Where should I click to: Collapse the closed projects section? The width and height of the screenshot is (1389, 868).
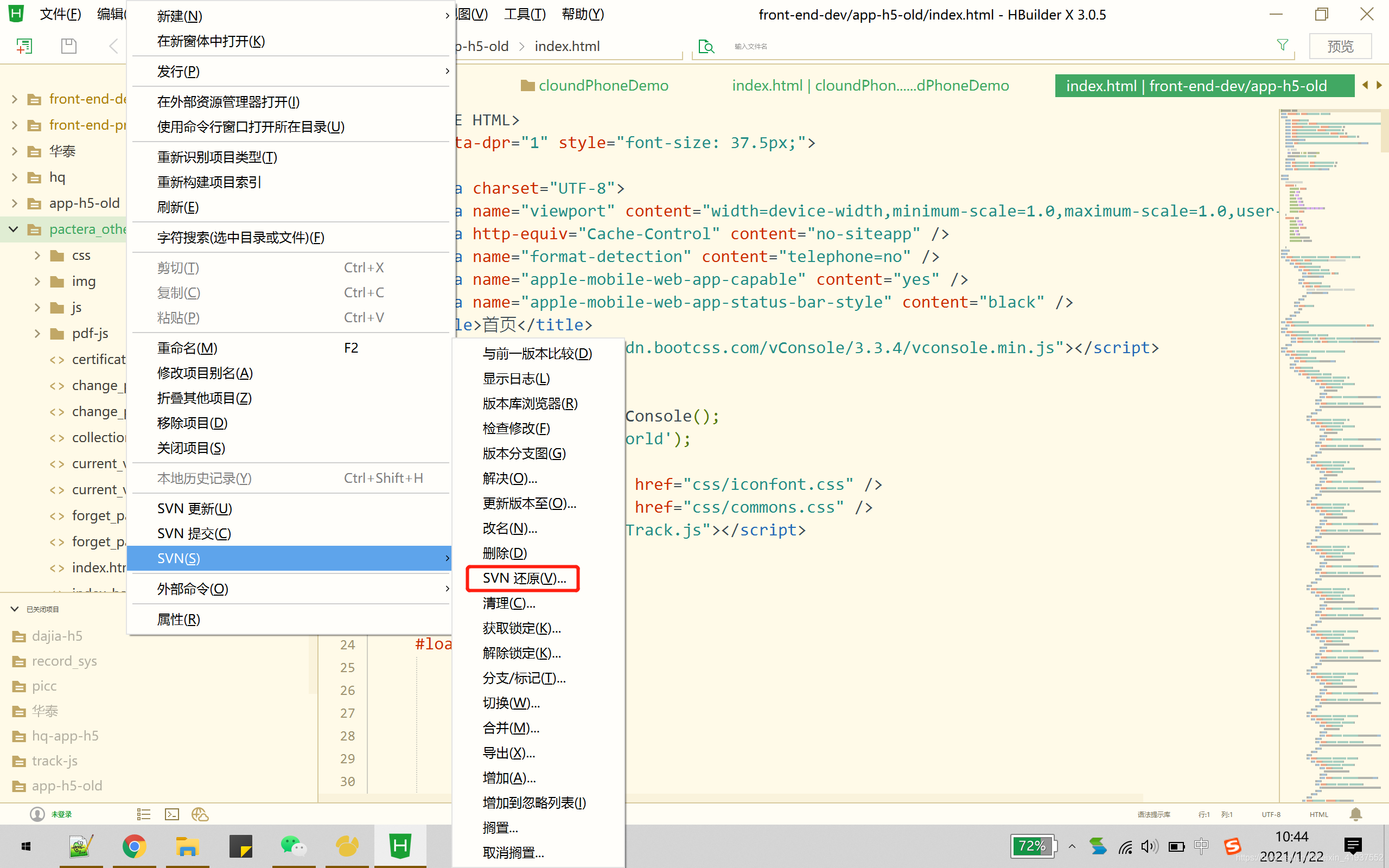pyautogui.click(x=14, y=609)
